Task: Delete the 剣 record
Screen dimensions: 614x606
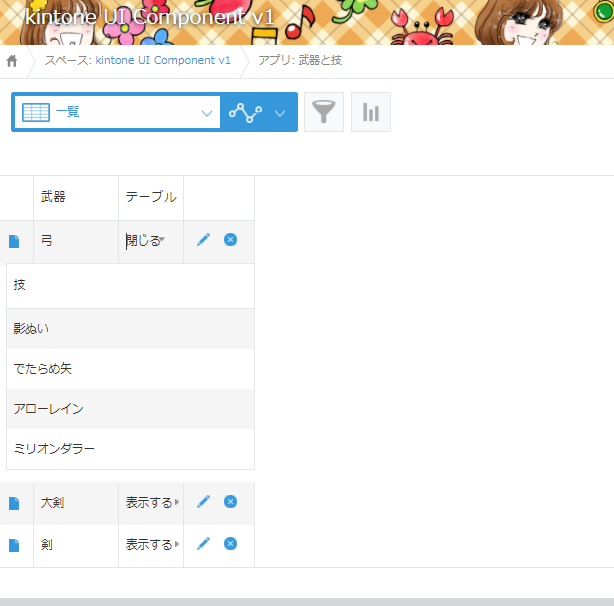Action: pyautogui.click(x=230, y=543)
